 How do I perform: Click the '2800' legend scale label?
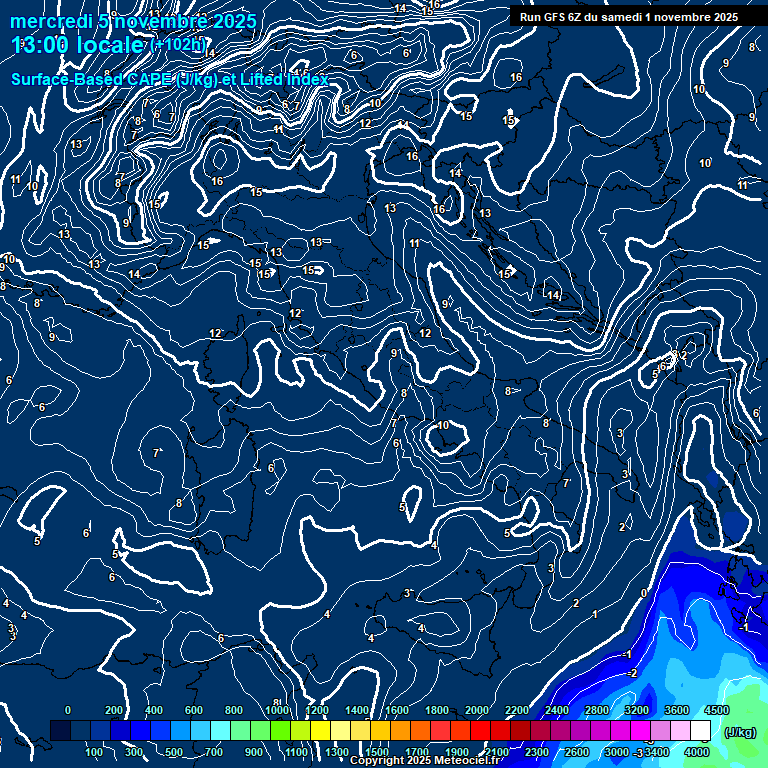tap(597, 710)
